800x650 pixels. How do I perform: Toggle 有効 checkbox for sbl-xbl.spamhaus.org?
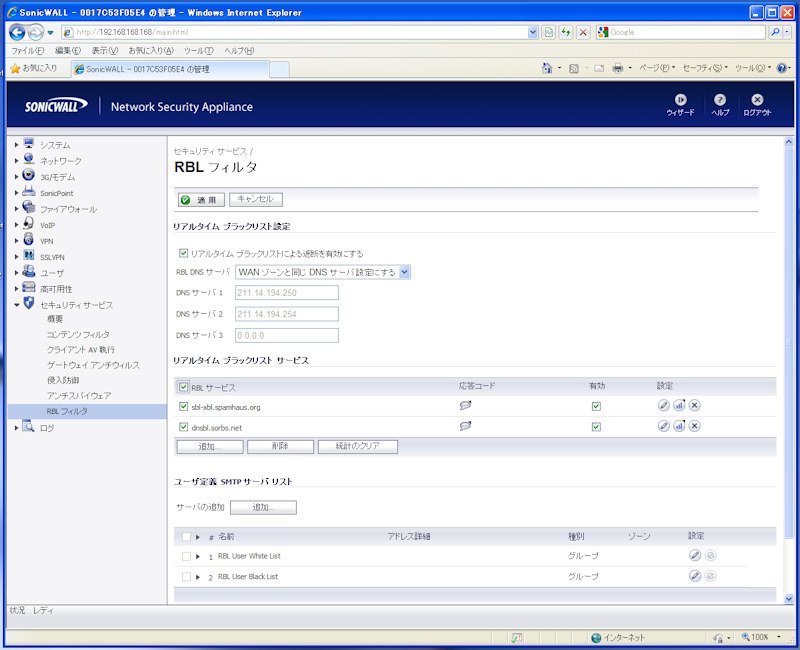click(x=596, y=407)
